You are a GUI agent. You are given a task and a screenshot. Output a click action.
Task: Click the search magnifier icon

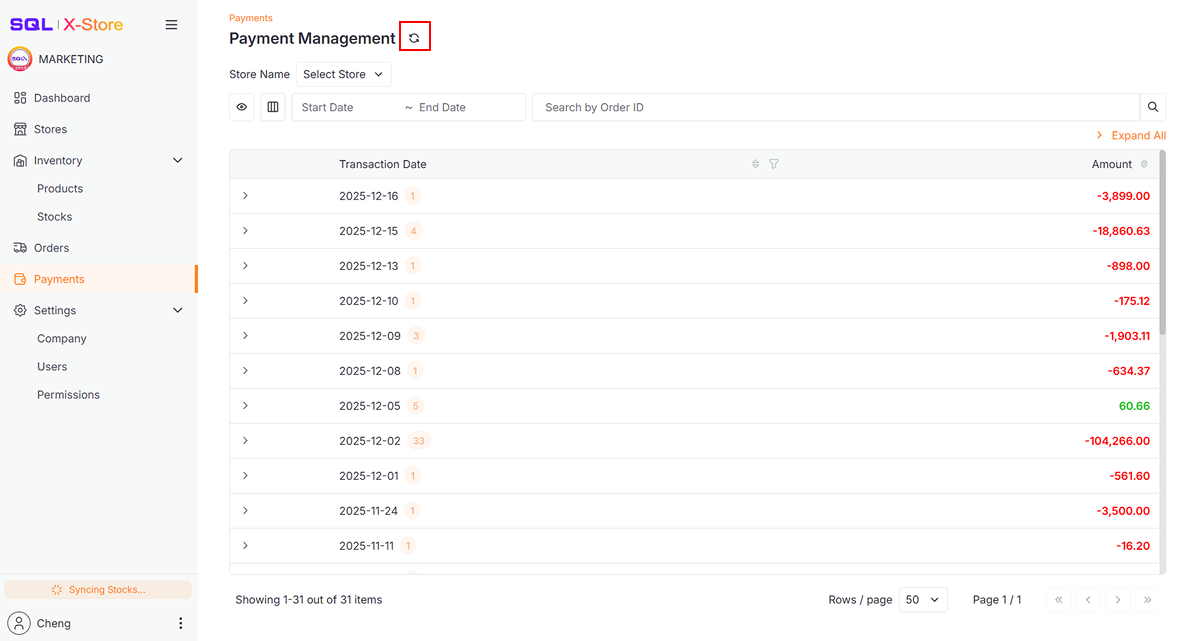[1153, 107]
